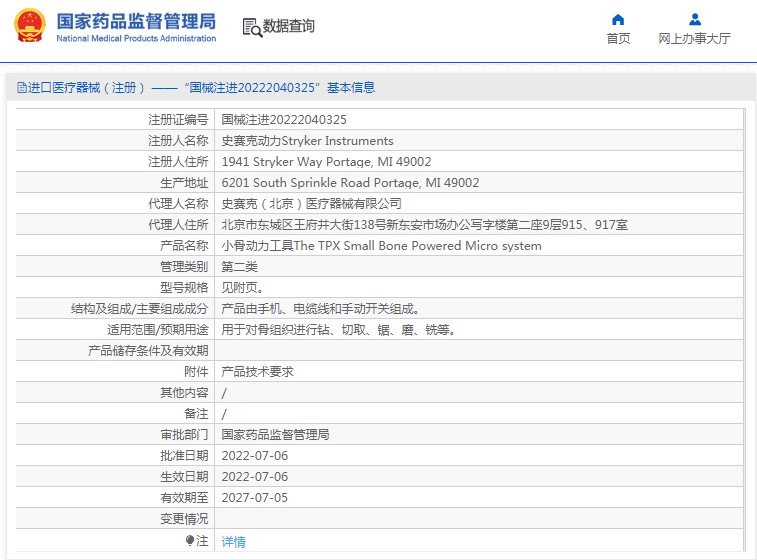The height and width of the screenshot is (560, 757).
Task: Click the document icon beside 进口医疗器械
Action: point(22,88)
